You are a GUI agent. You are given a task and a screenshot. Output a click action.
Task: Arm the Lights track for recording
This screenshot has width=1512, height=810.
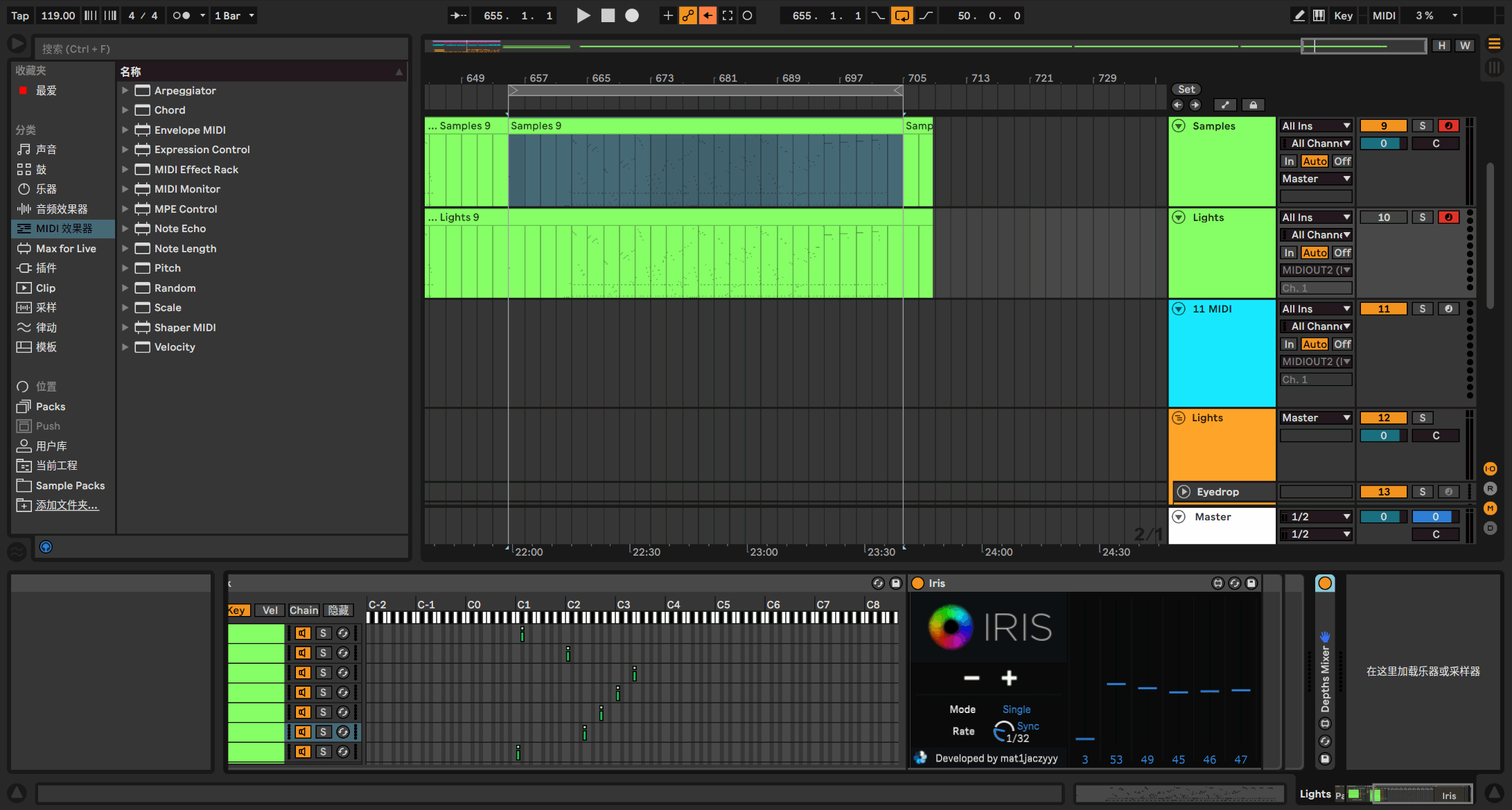[1448, 217]
